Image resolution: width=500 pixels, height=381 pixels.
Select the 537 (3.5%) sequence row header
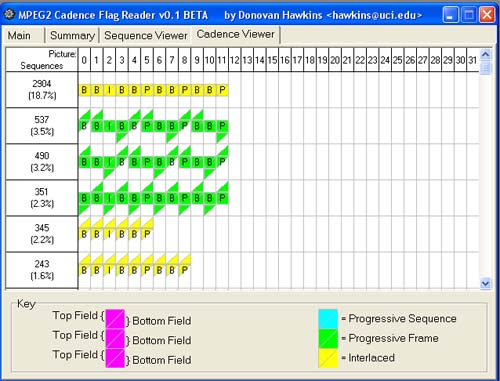[x=42, y=126]
